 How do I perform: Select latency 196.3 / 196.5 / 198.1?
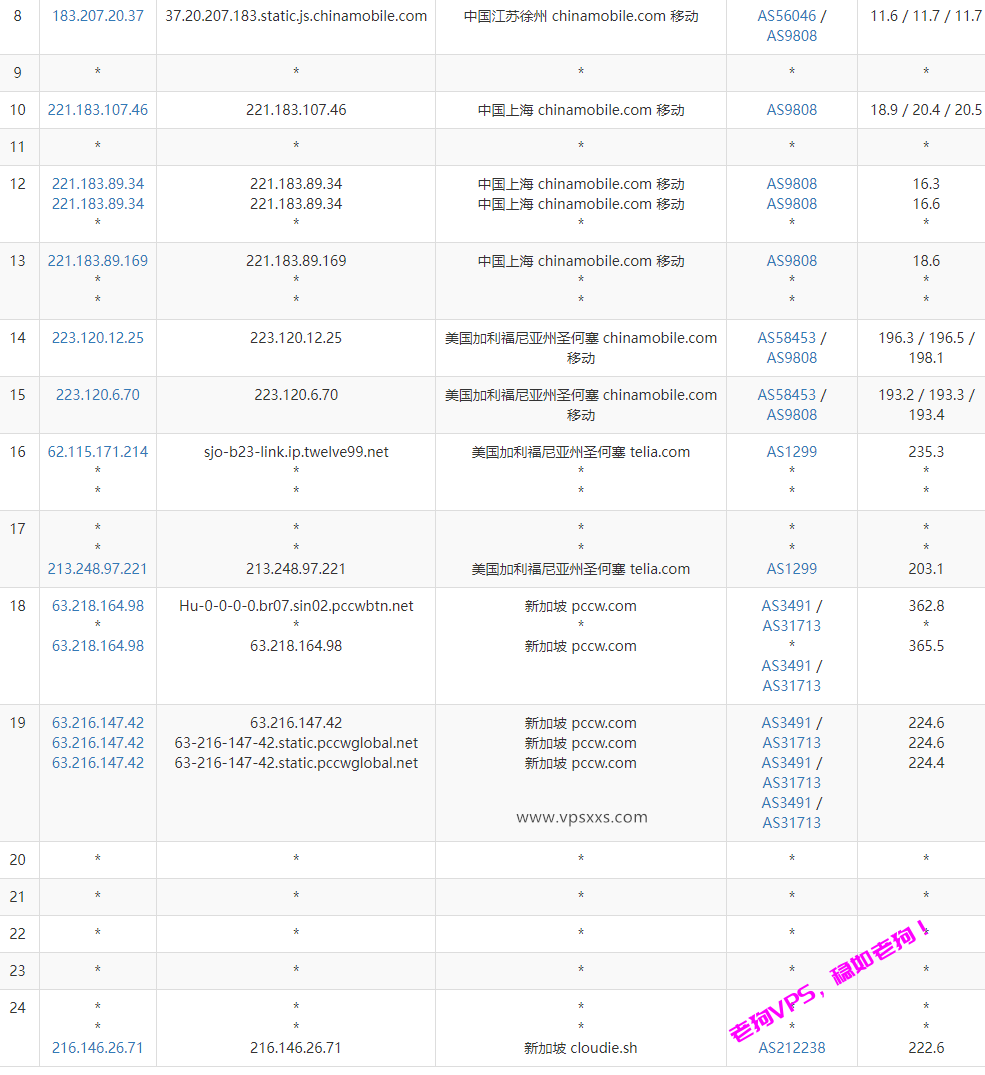pos(926,348)
